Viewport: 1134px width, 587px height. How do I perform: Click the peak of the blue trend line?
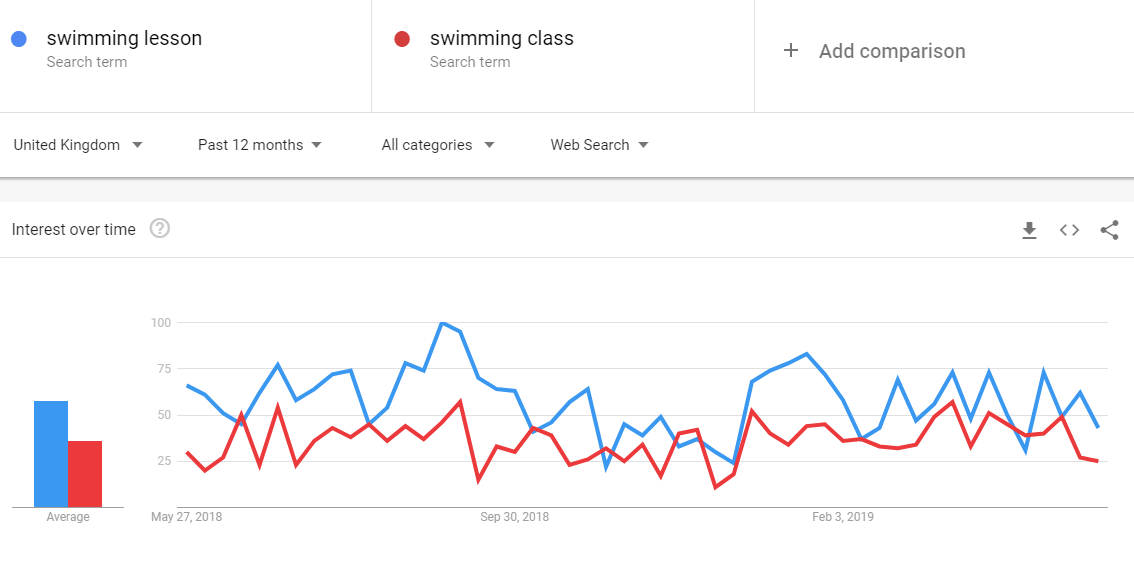(441, 322)
